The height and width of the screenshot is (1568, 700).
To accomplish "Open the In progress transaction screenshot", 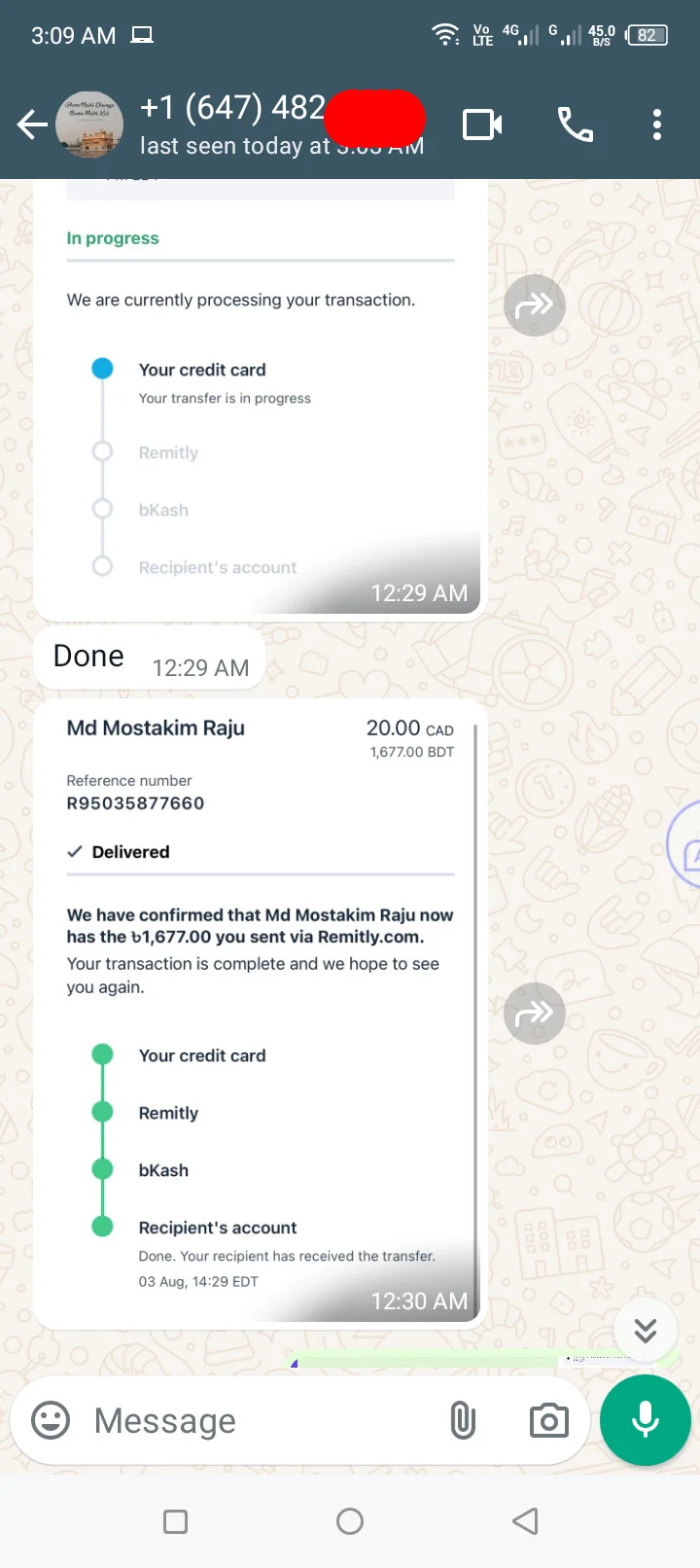I will (260, 399).
